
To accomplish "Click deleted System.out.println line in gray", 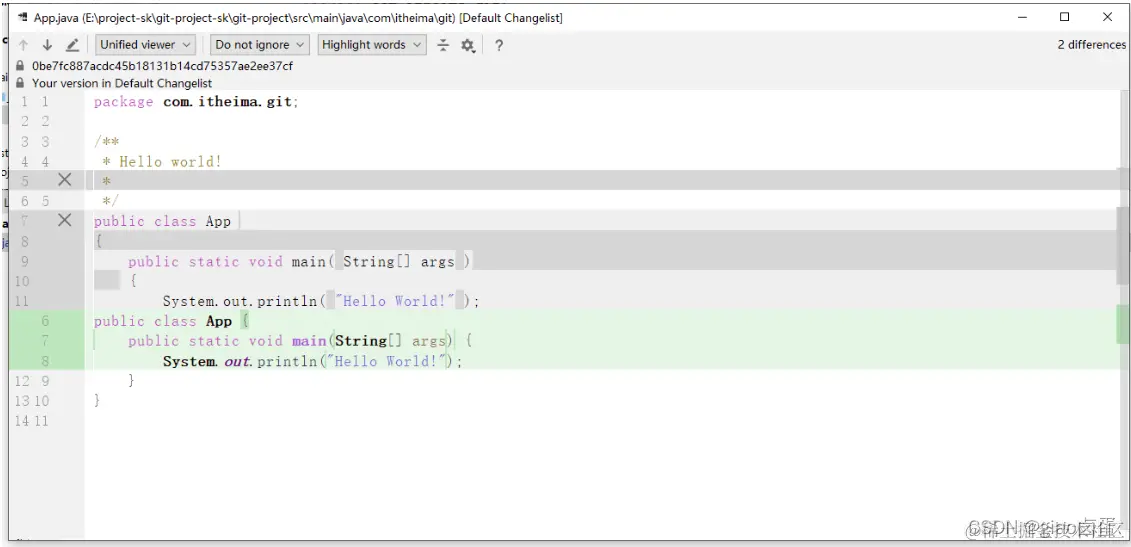I will 321,301.
